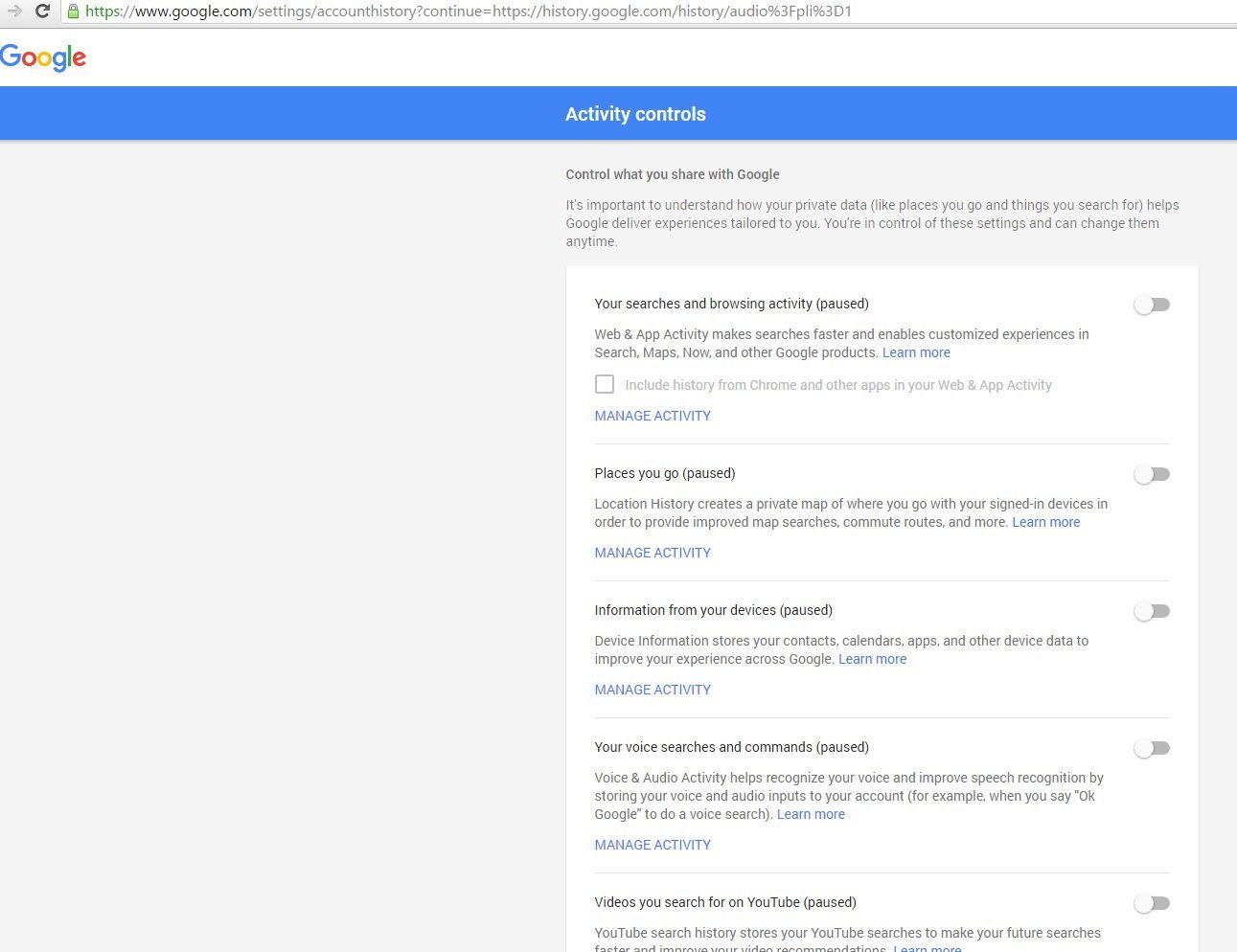Click 'Your searches and browsing activity (paused)' title
1237x952 pixels.
click(731, 304)
